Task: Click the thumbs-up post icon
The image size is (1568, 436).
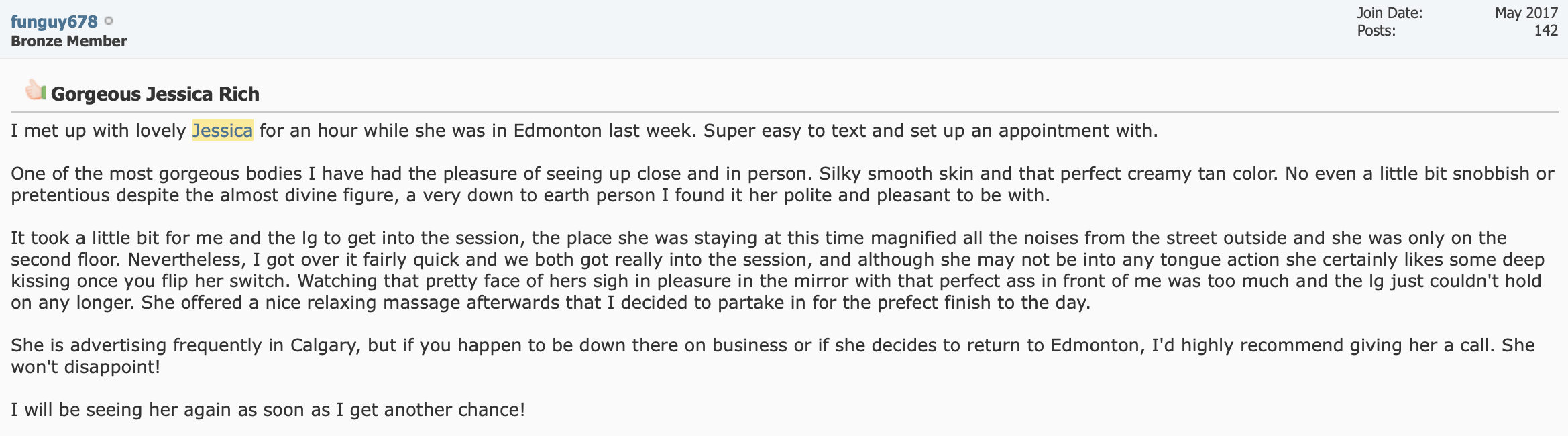Action: point(35,90)
